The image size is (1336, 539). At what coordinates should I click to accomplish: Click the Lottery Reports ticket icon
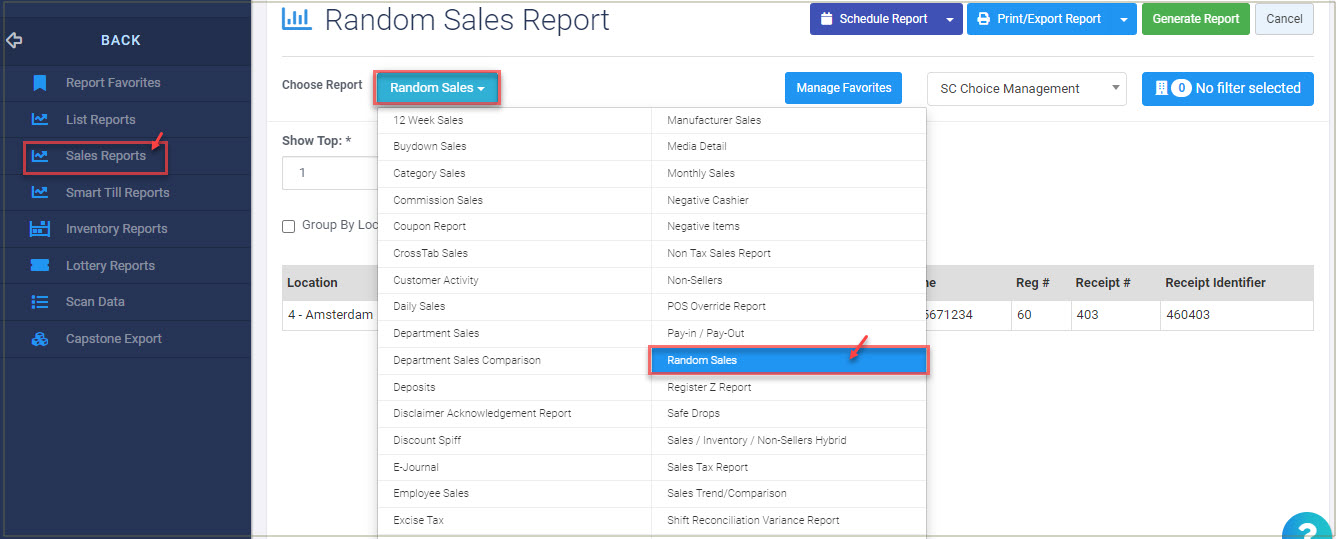(x=40, y=266)
